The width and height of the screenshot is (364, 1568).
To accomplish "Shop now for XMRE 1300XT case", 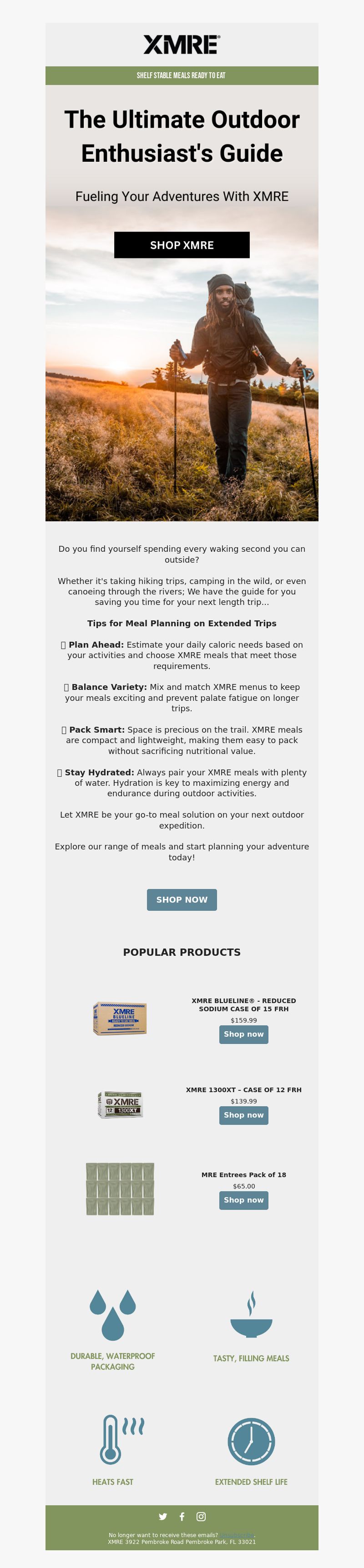I will pos(244,1115).
